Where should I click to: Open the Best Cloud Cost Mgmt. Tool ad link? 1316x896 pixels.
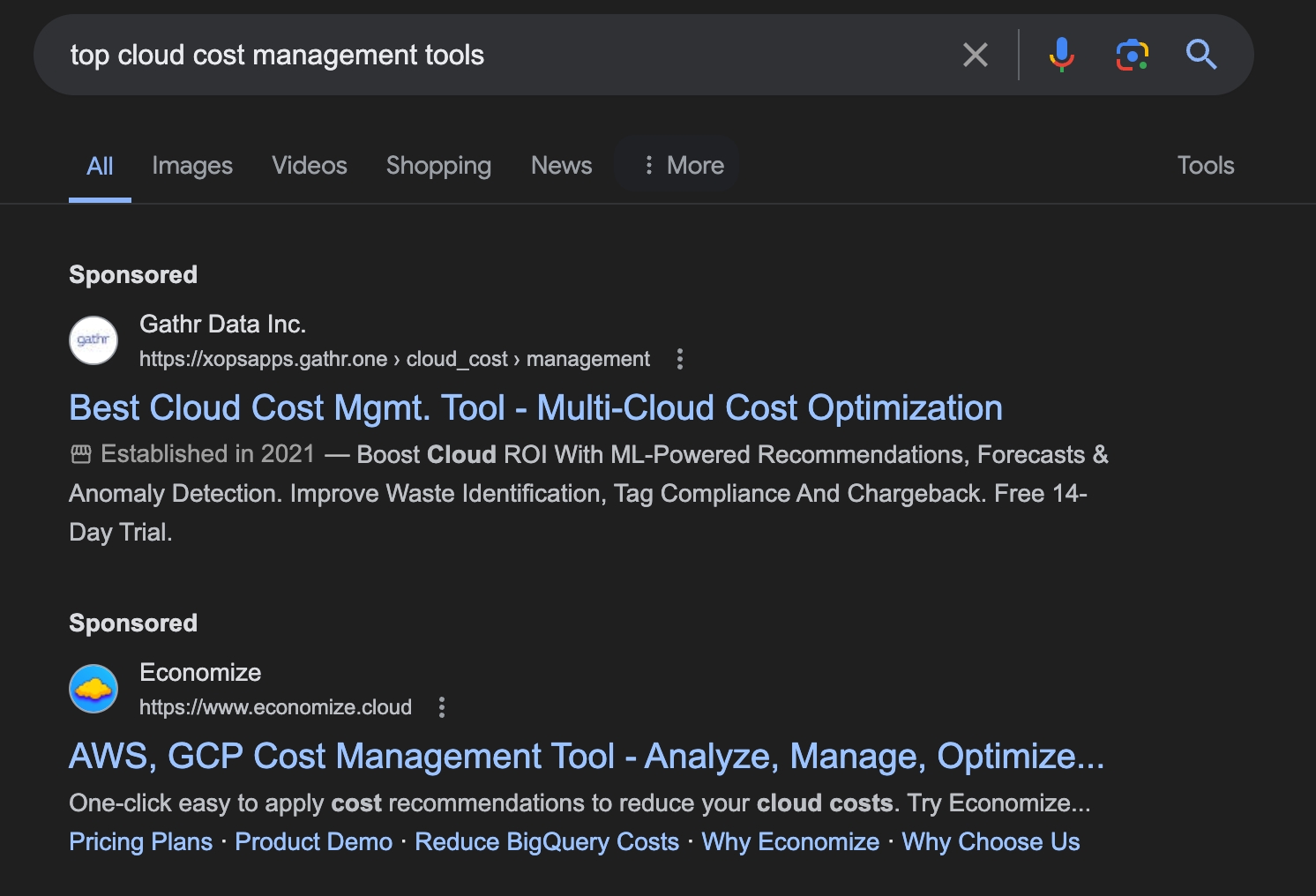[x=535, y=408]
